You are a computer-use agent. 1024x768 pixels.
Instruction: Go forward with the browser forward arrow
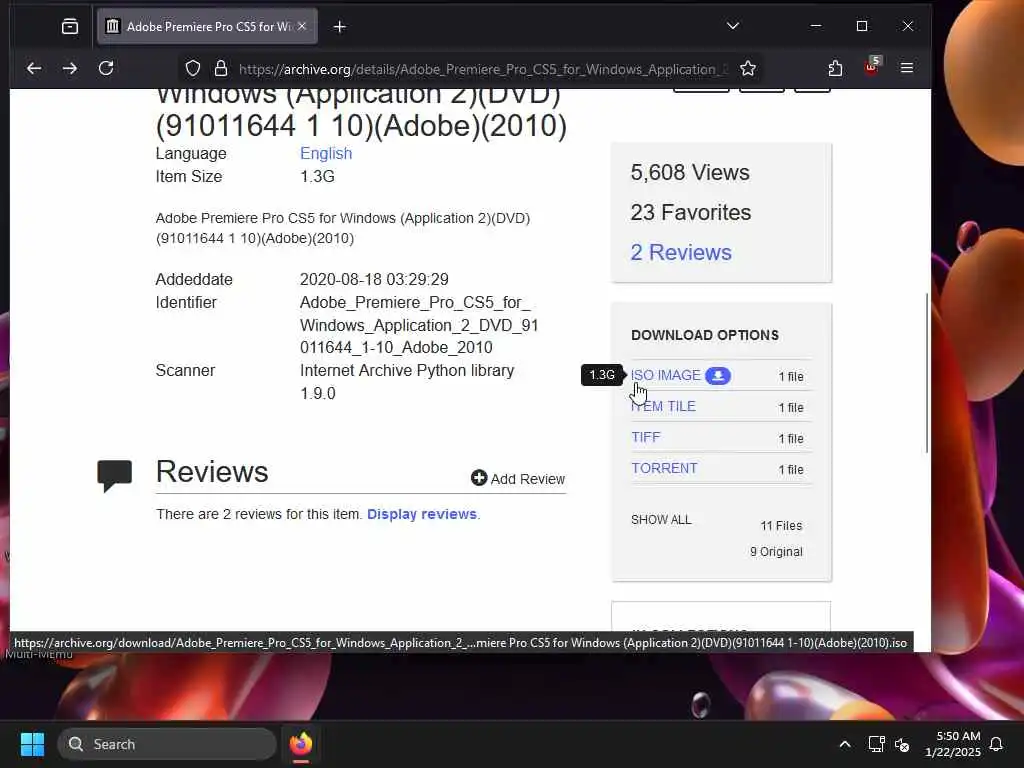coord(70,68)
